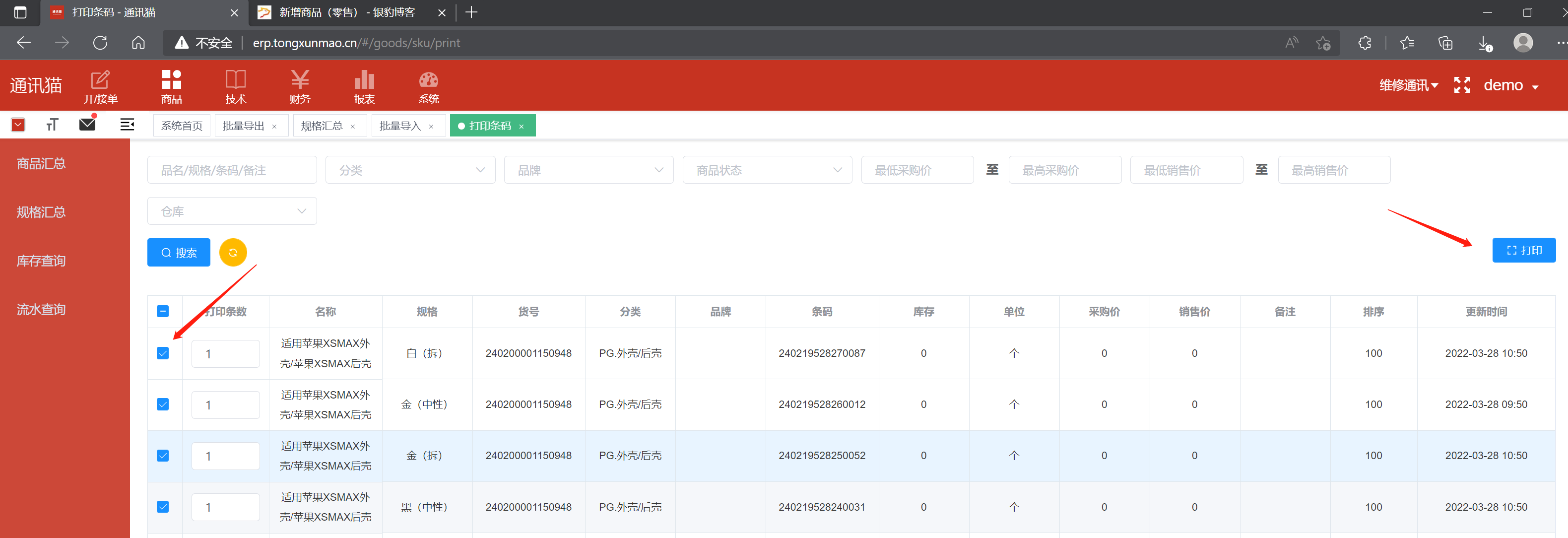Viewport: 1568px width, 538px height.
Task: Toggle fullscreen with the expand icon
Action: [x=1461, y=85]
